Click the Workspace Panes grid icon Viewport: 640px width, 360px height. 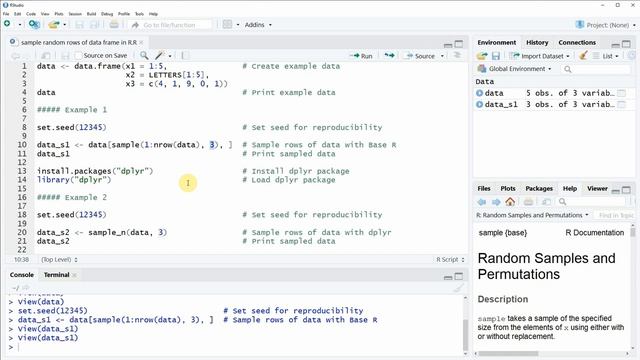coord(227,24)
